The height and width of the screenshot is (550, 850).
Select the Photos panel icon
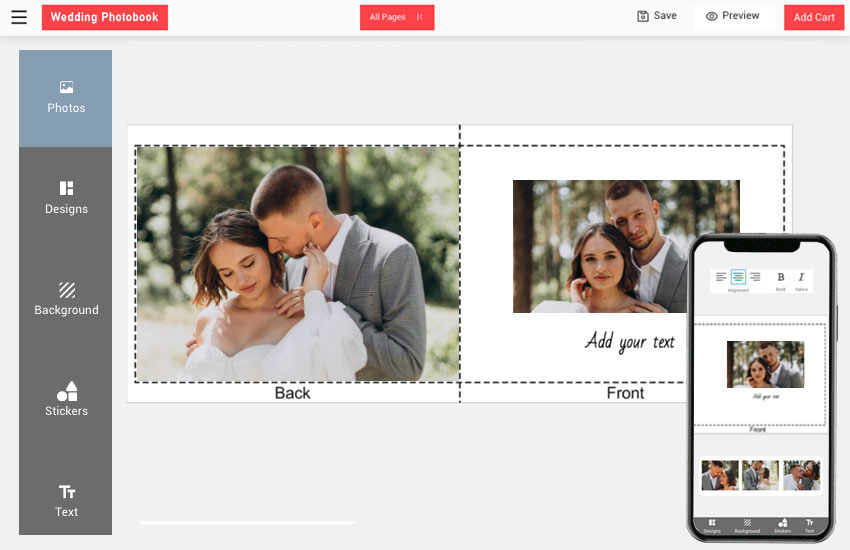pos(66,87)
